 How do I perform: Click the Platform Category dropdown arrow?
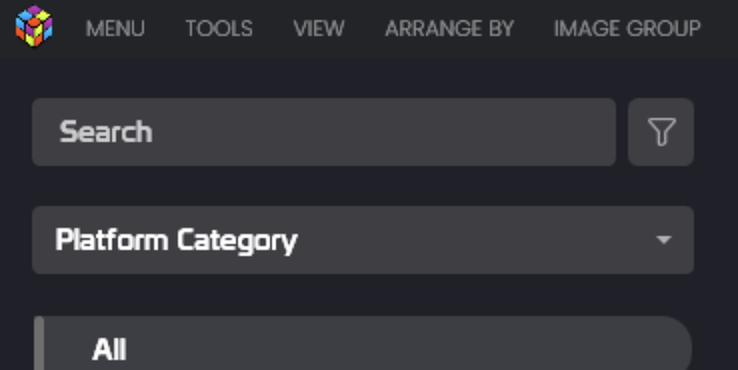pos(664,240)
